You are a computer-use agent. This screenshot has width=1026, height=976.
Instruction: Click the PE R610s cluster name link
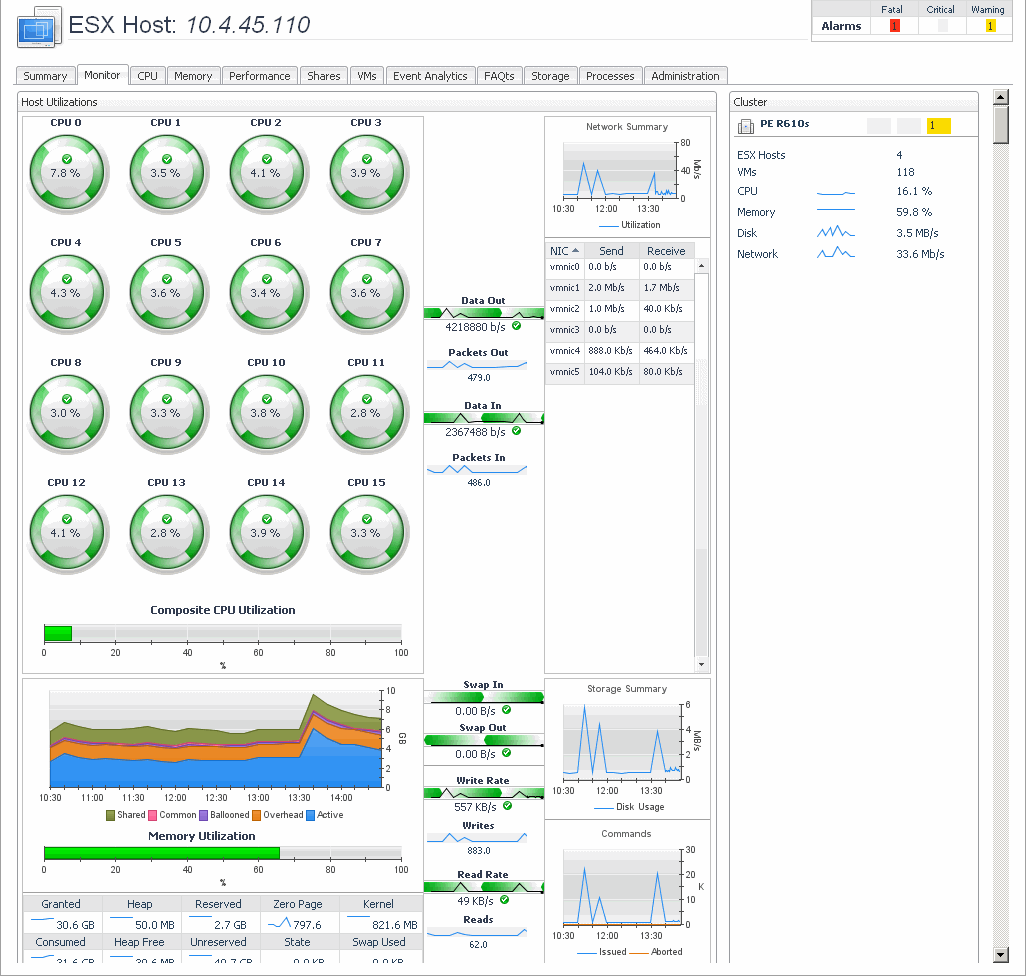pos(785,125)
